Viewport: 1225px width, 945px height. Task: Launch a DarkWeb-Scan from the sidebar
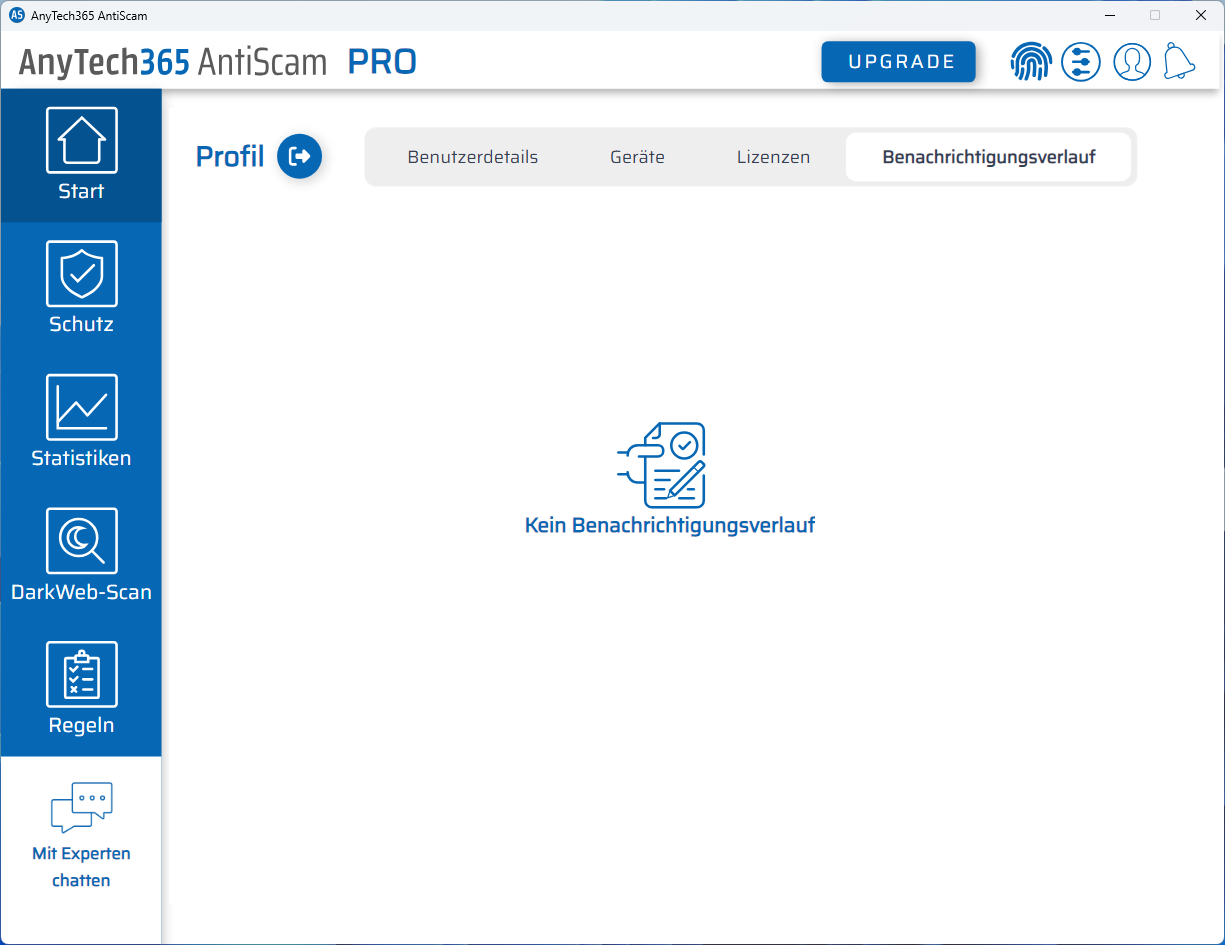[x=81, y=553]
